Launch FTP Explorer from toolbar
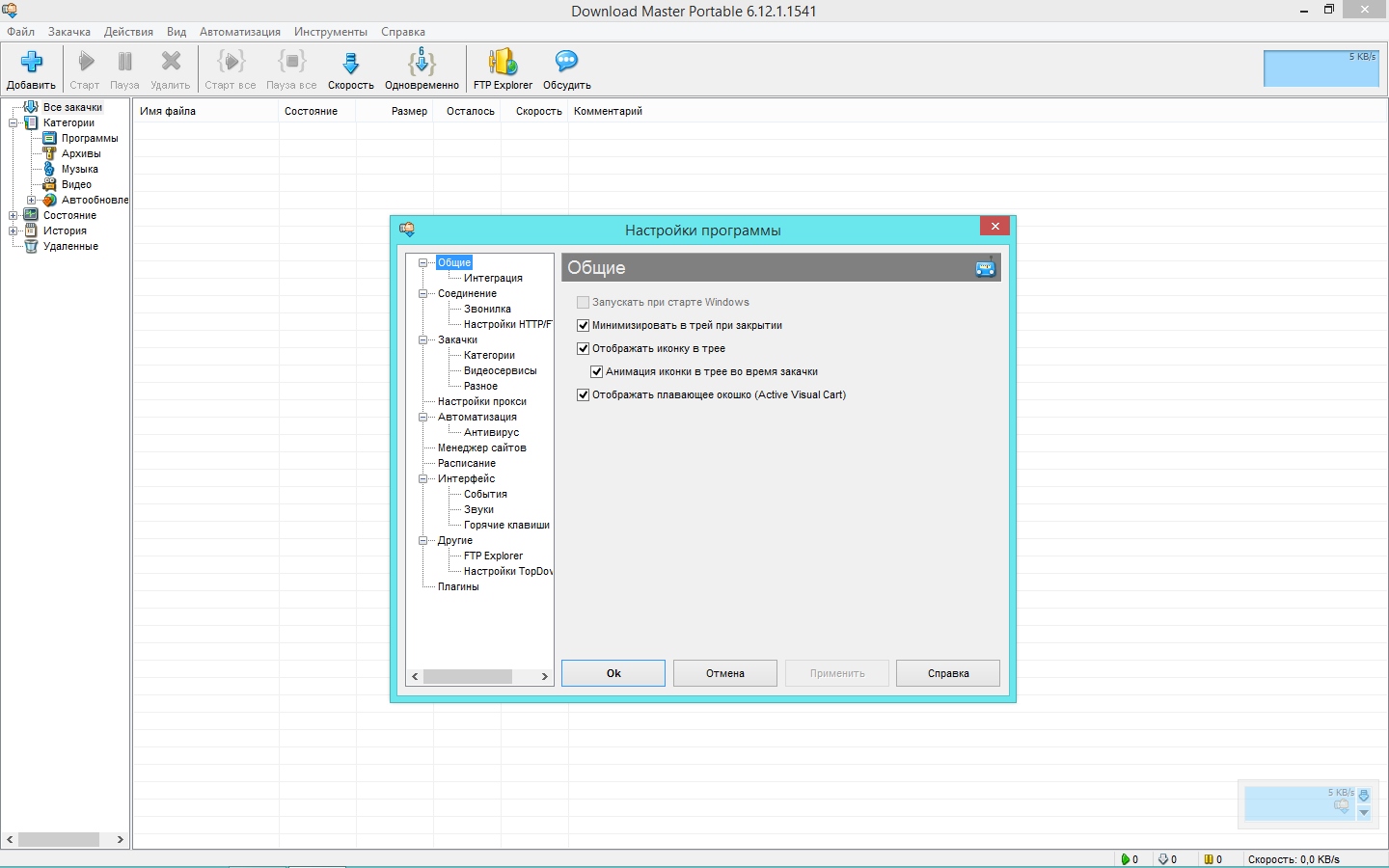Viewport: 1389px width, 868px height. pos(503,62)
